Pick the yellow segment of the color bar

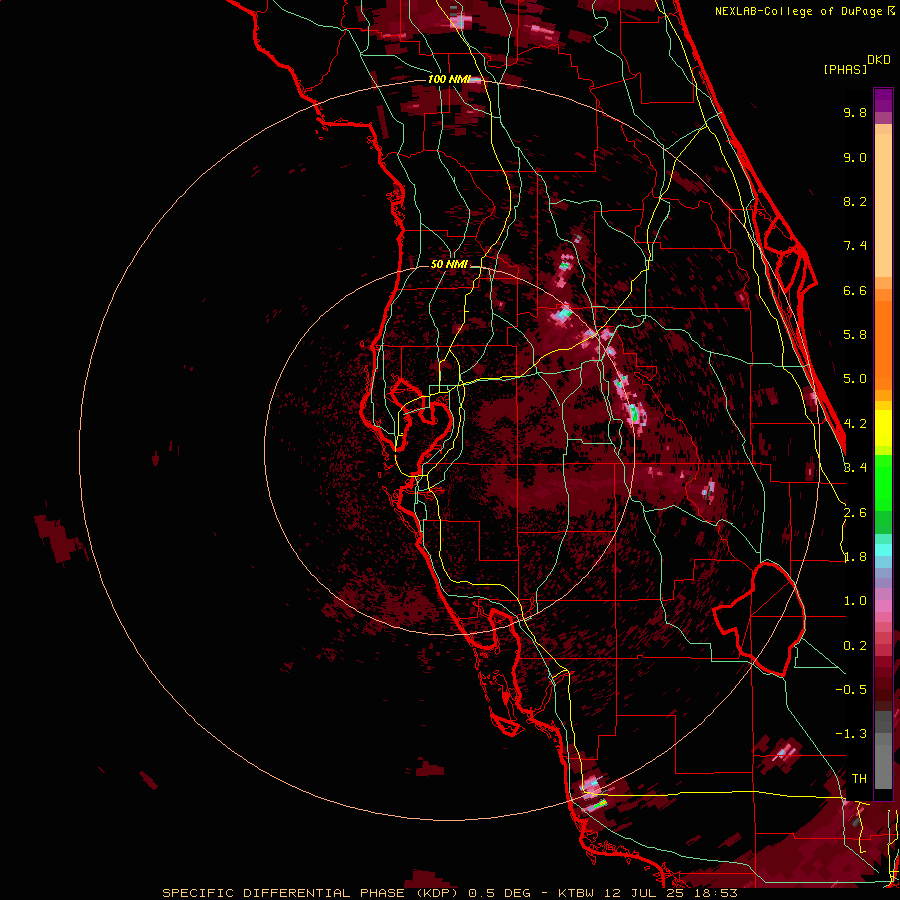883,428
